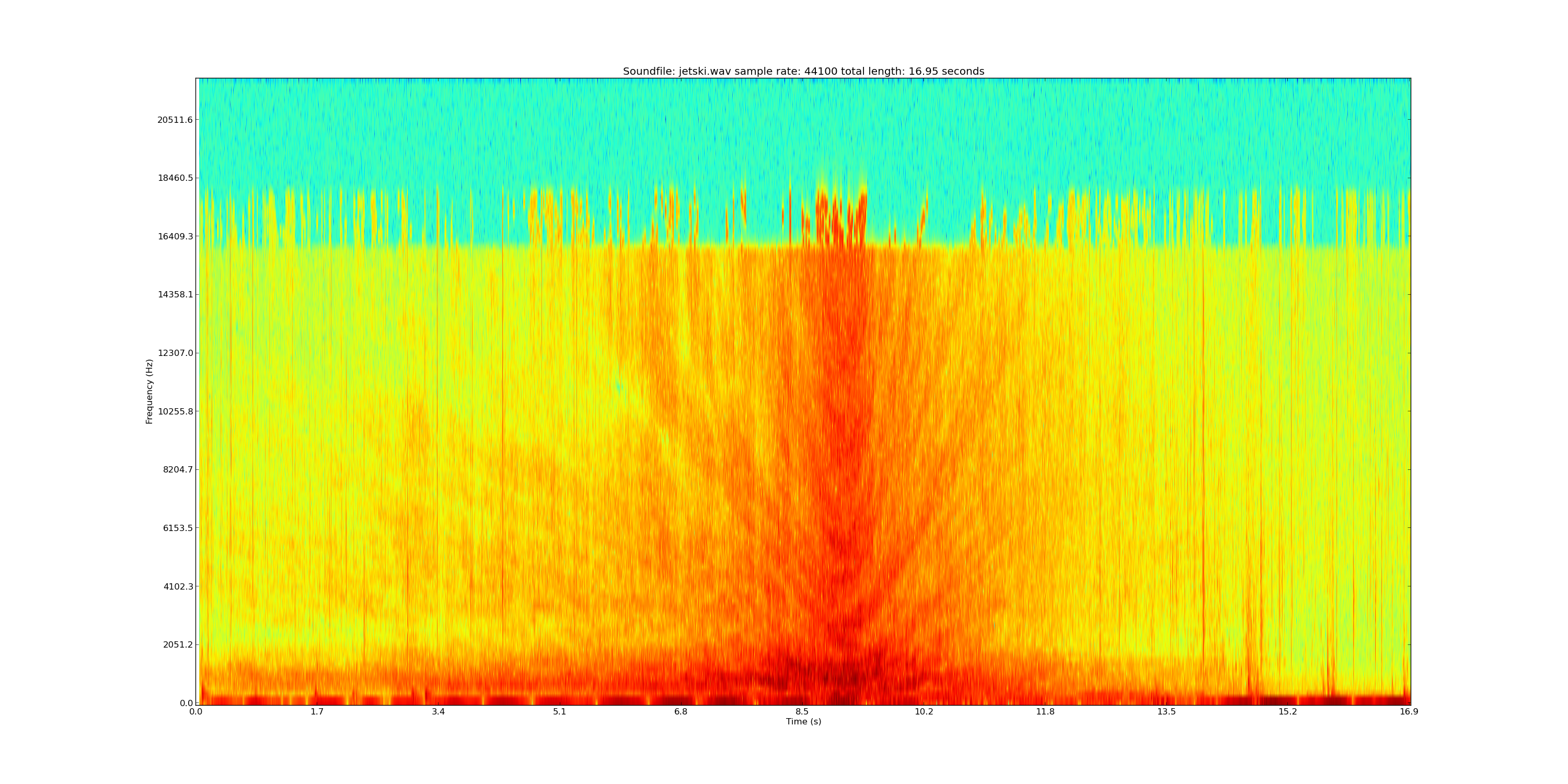
Task: Click the 3.4 time tick label
Action: (x=439, y=711)
